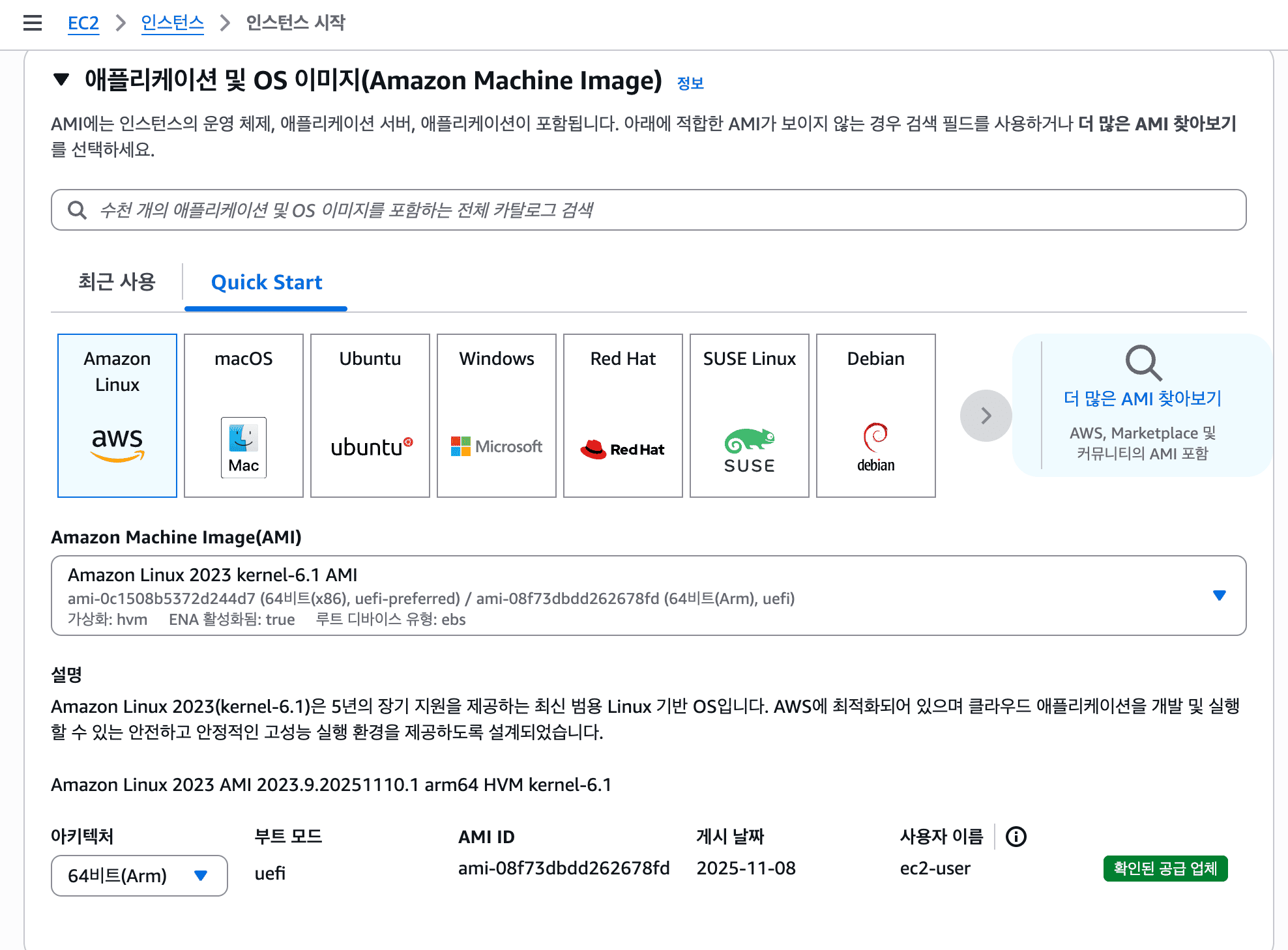Choose the Ubuntu operating system image

[x=370, y=415]
